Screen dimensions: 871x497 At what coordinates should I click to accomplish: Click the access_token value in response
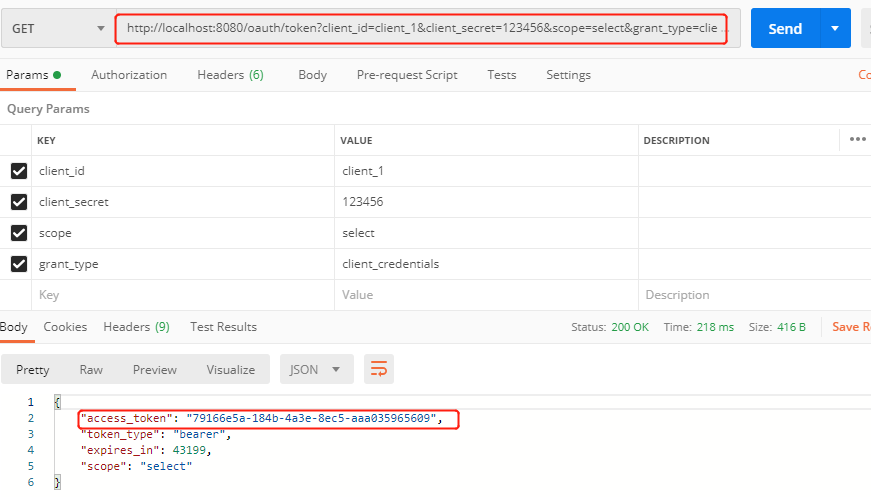[312, 418]
